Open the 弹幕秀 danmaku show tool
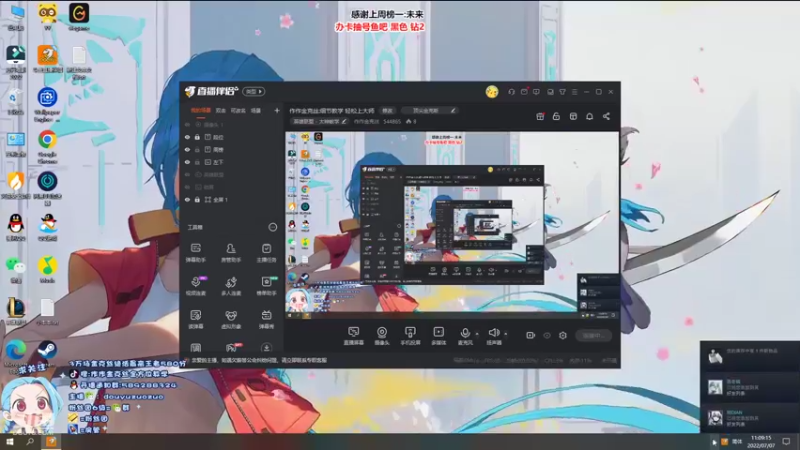The width and height of the screenshot is (800, 450). click(x=266, y=319)
